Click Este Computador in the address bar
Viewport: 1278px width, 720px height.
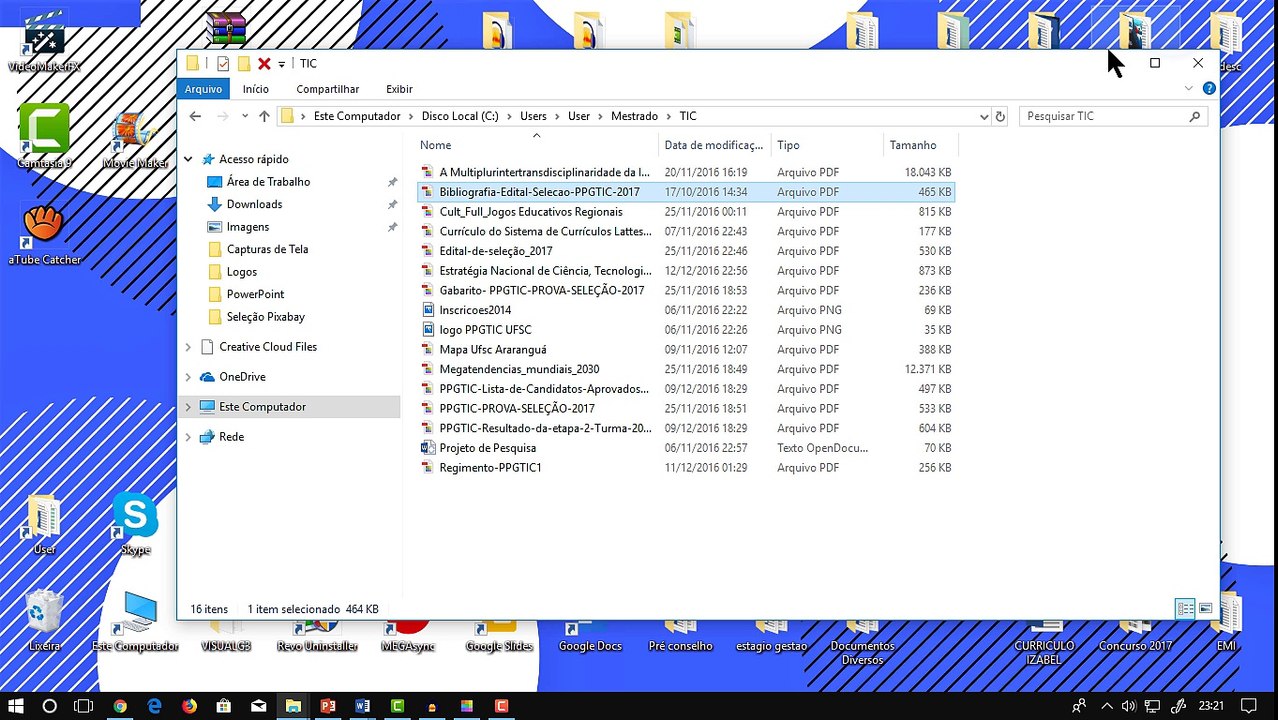[357, 116]
